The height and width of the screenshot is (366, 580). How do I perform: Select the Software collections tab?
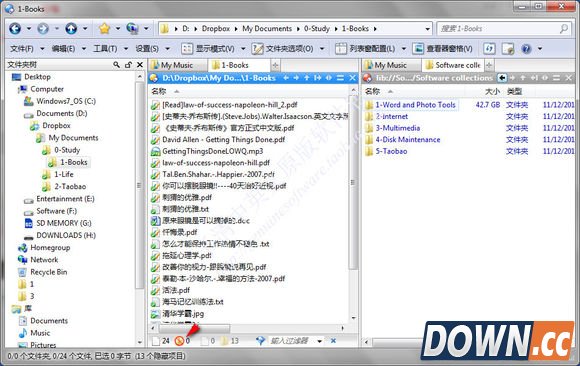point(453,65)
